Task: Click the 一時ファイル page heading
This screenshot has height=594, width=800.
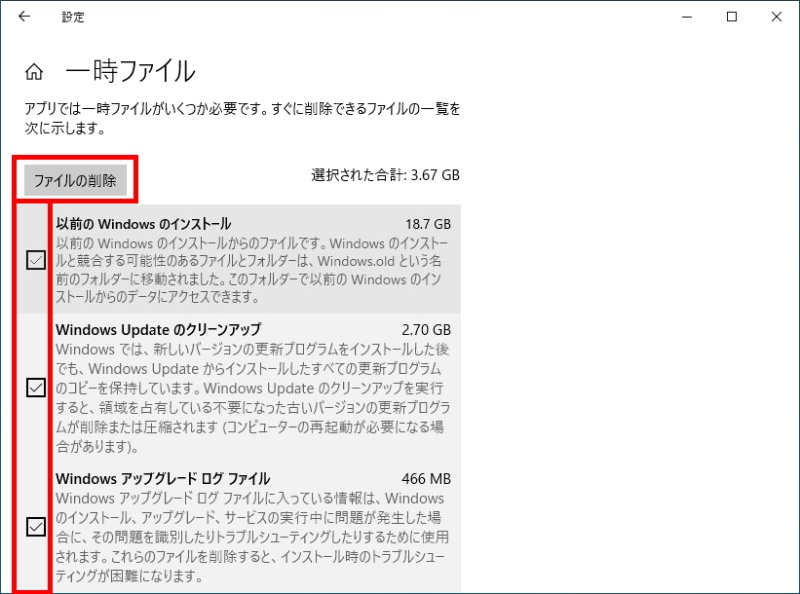Action: 130,72
